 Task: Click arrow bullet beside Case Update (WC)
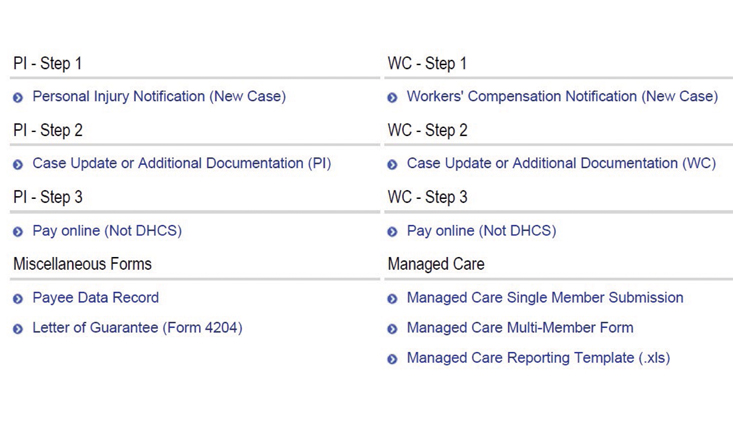point(392,164)
